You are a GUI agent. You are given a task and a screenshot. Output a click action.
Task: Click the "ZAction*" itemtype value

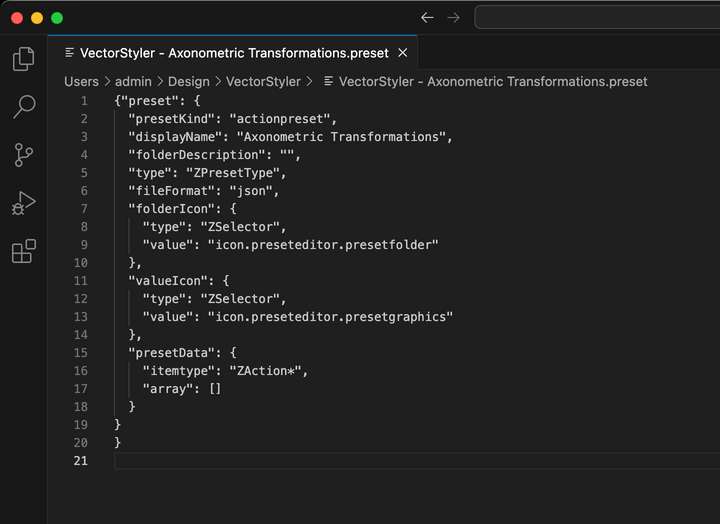265,371
